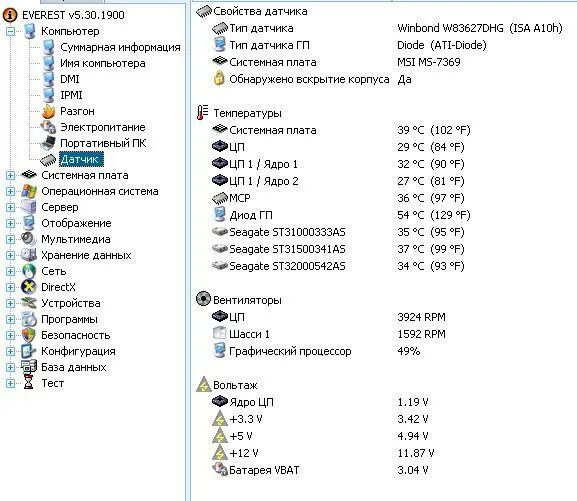
Task: Click the Системная плата tree icon
Action: coord(29,175)
